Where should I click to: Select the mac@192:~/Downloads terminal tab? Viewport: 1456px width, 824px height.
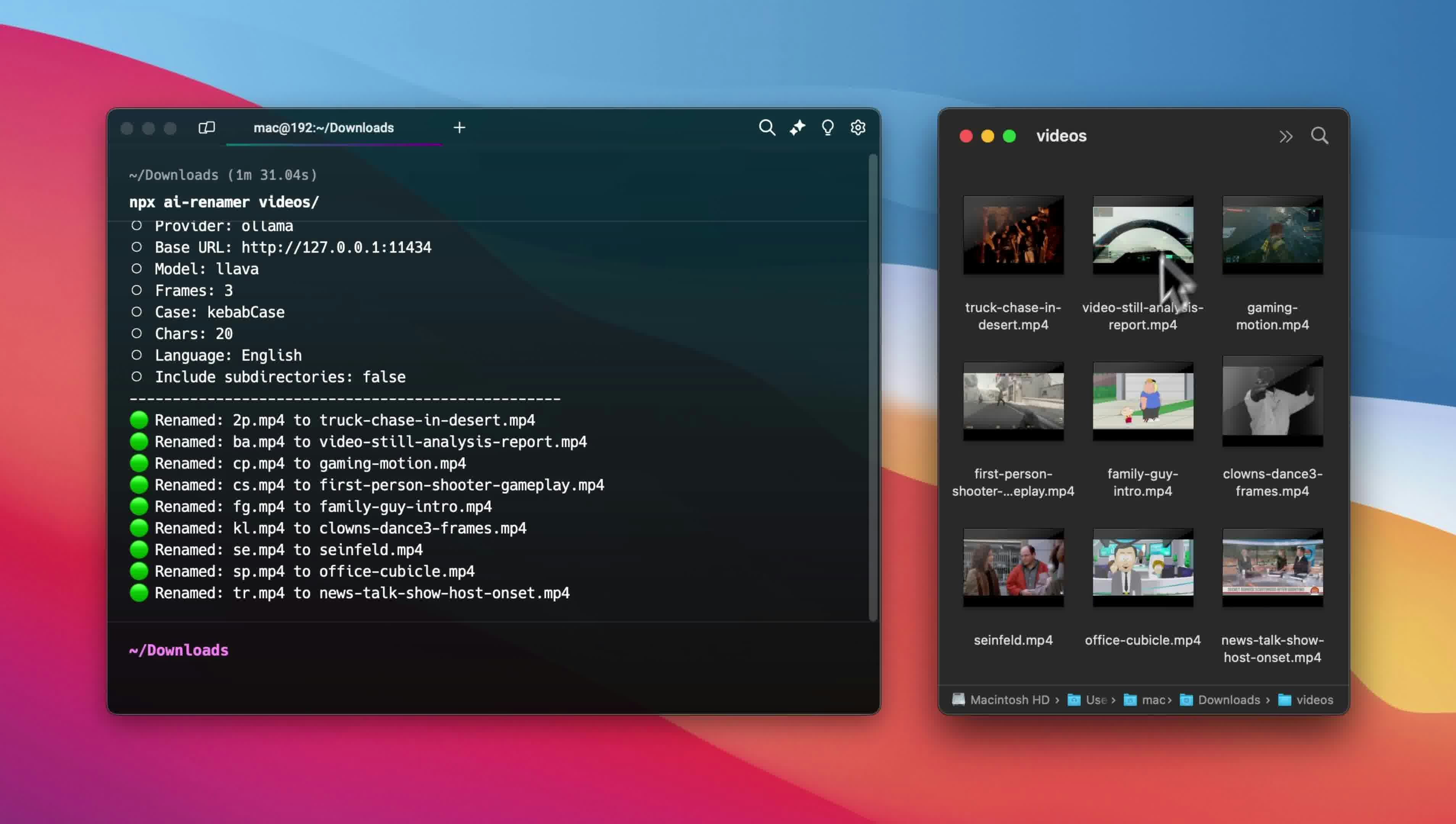324,128
